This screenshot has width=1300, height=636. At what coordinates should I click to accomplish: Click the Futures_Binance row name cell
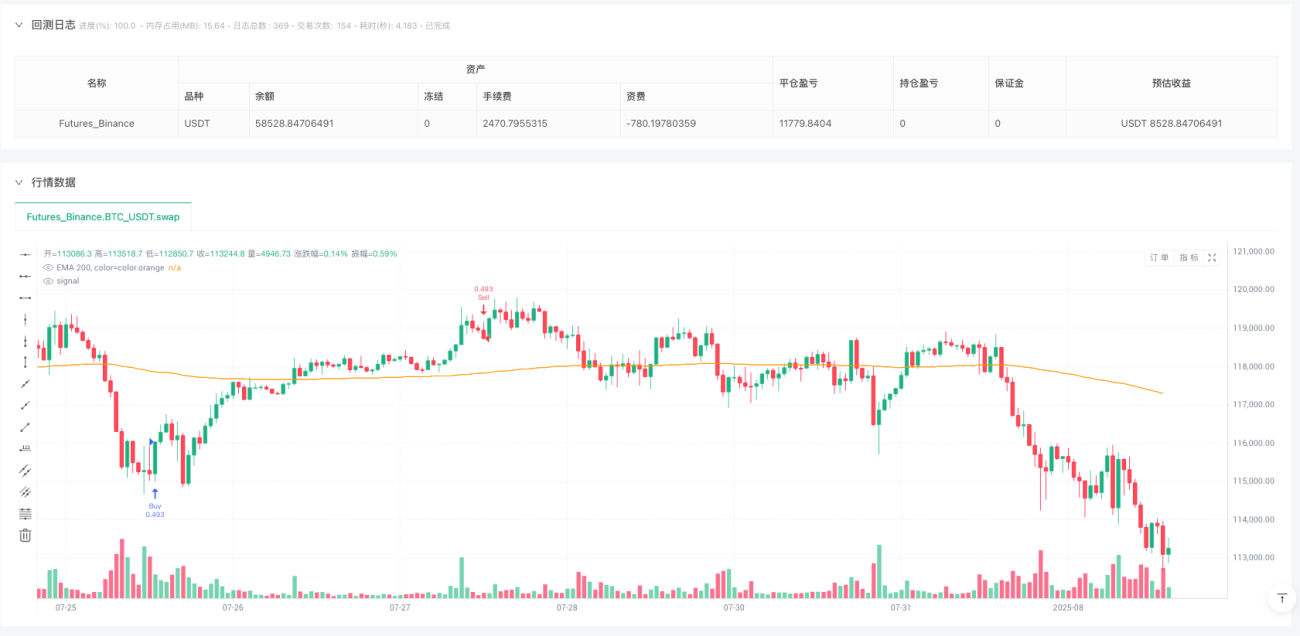pyautogui.click(x=97, y=123)
